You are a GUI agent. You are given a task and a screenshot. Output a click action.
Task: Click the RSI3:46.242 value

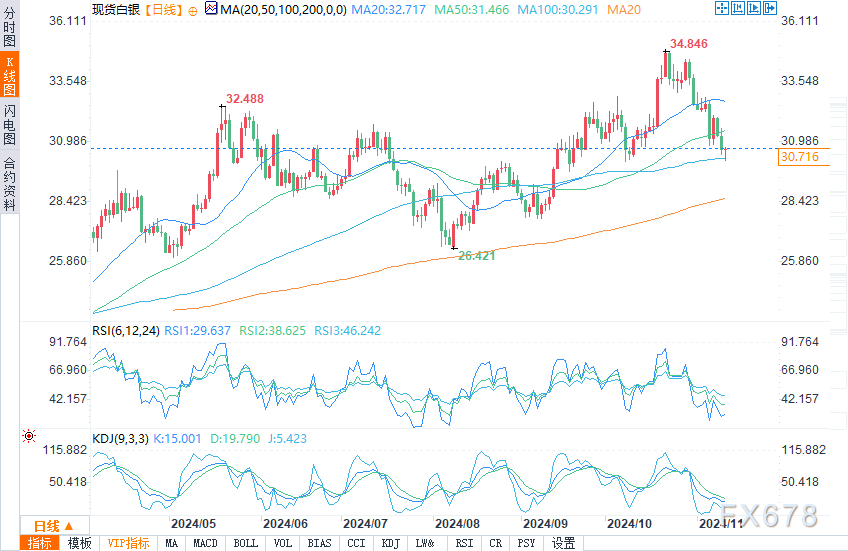[x=348, y=330]
